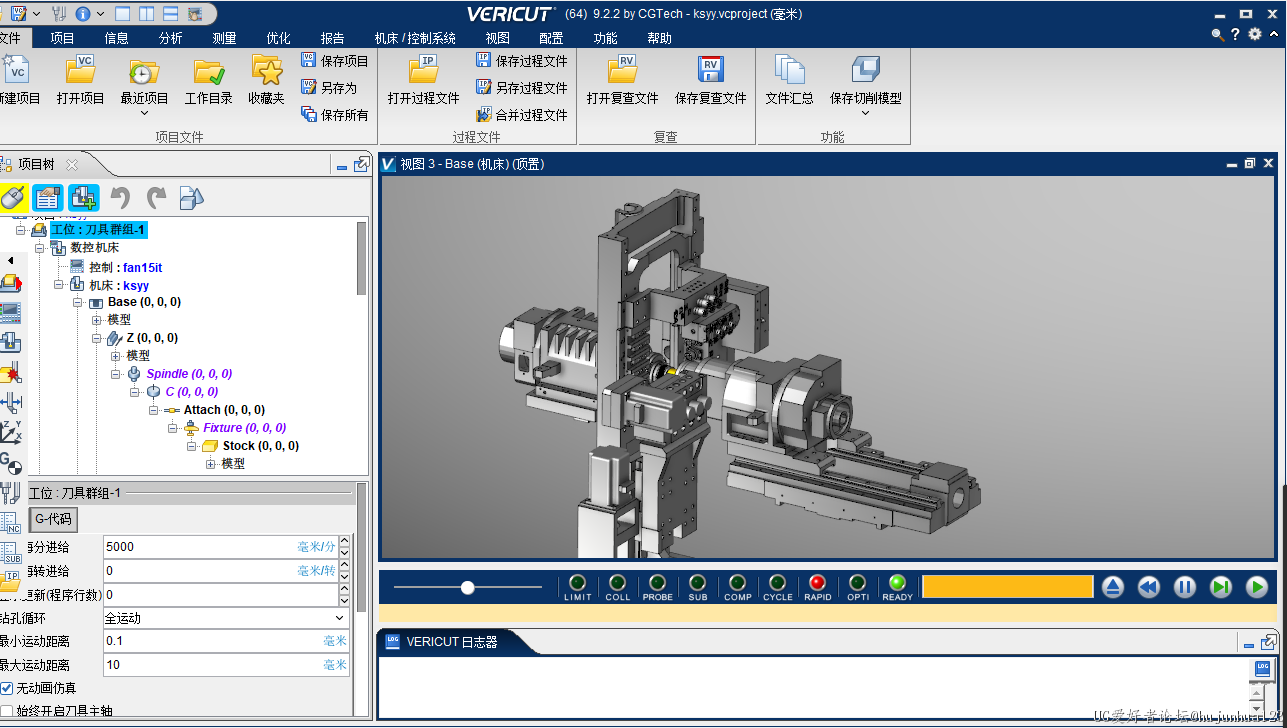Open the 帮助 ribbon tab
1287x728 pixels.
point(659,38)
